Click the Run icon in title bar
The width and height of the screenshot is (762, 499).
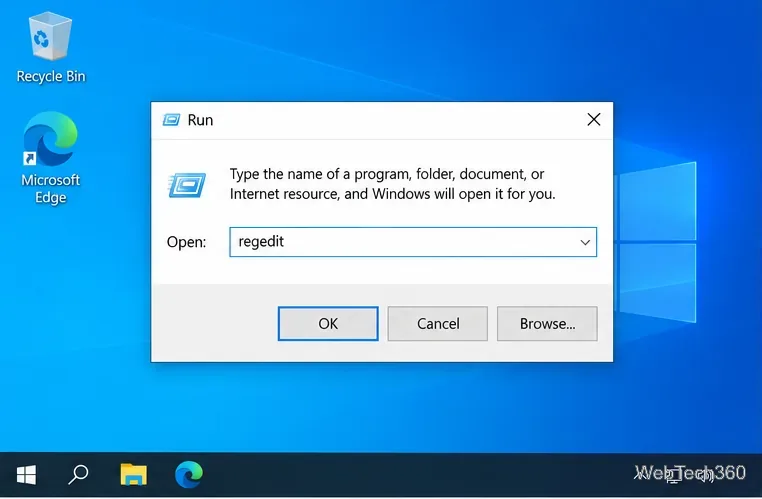[172, 120]
